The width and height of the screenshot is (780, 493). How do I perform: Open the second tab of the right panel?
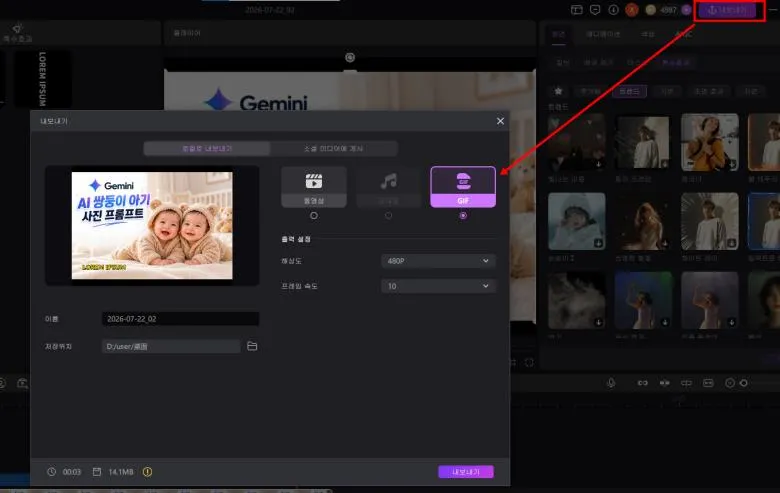click(602, 34)
